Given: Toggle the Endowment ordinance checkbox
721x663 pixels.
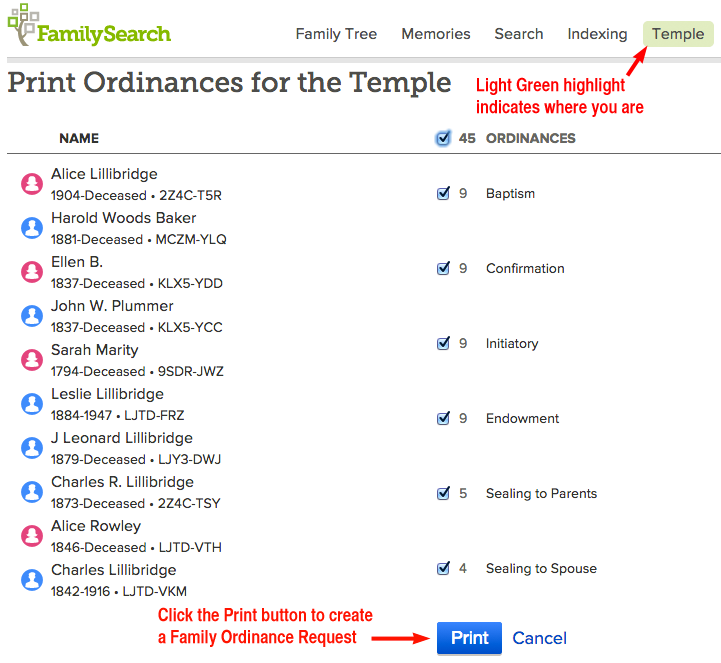Looking at the screenshot, I should [x=443, y=418].
